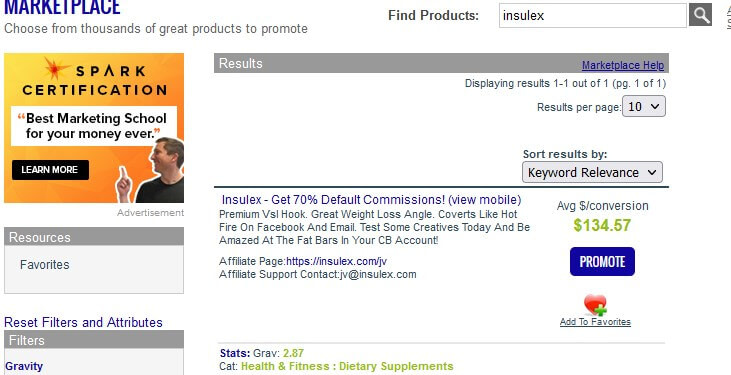Open Favorites under Resources
Viewport: 731px width, 375px height.
click(45, 265)
